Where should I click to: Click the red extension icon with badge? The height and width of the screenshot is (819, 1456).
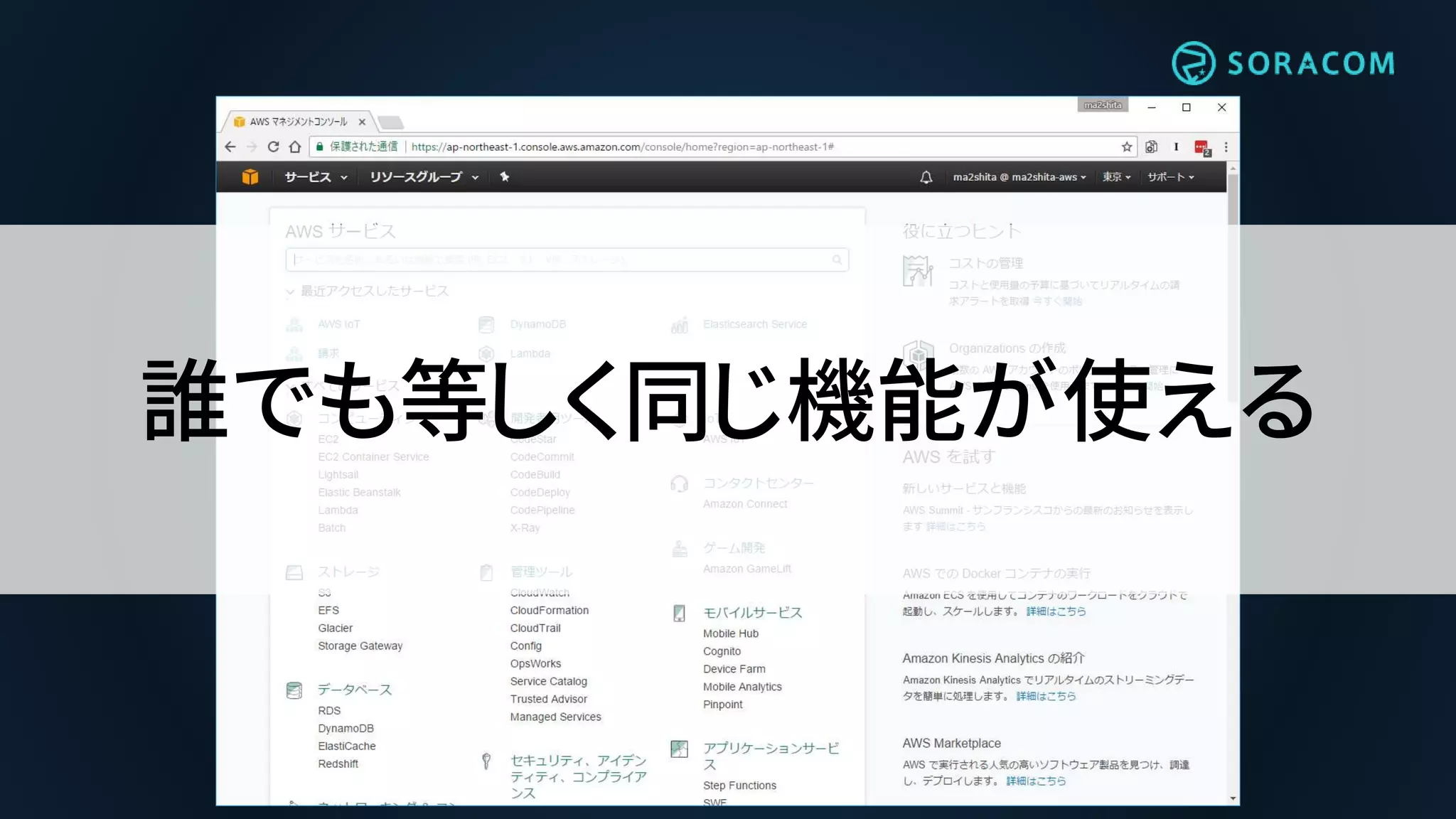[x=1202, y=148]
